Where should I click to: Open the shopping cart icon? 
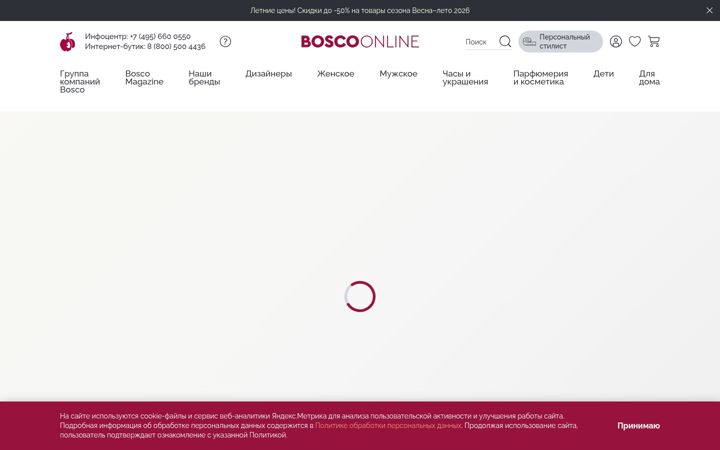point(654,41)
